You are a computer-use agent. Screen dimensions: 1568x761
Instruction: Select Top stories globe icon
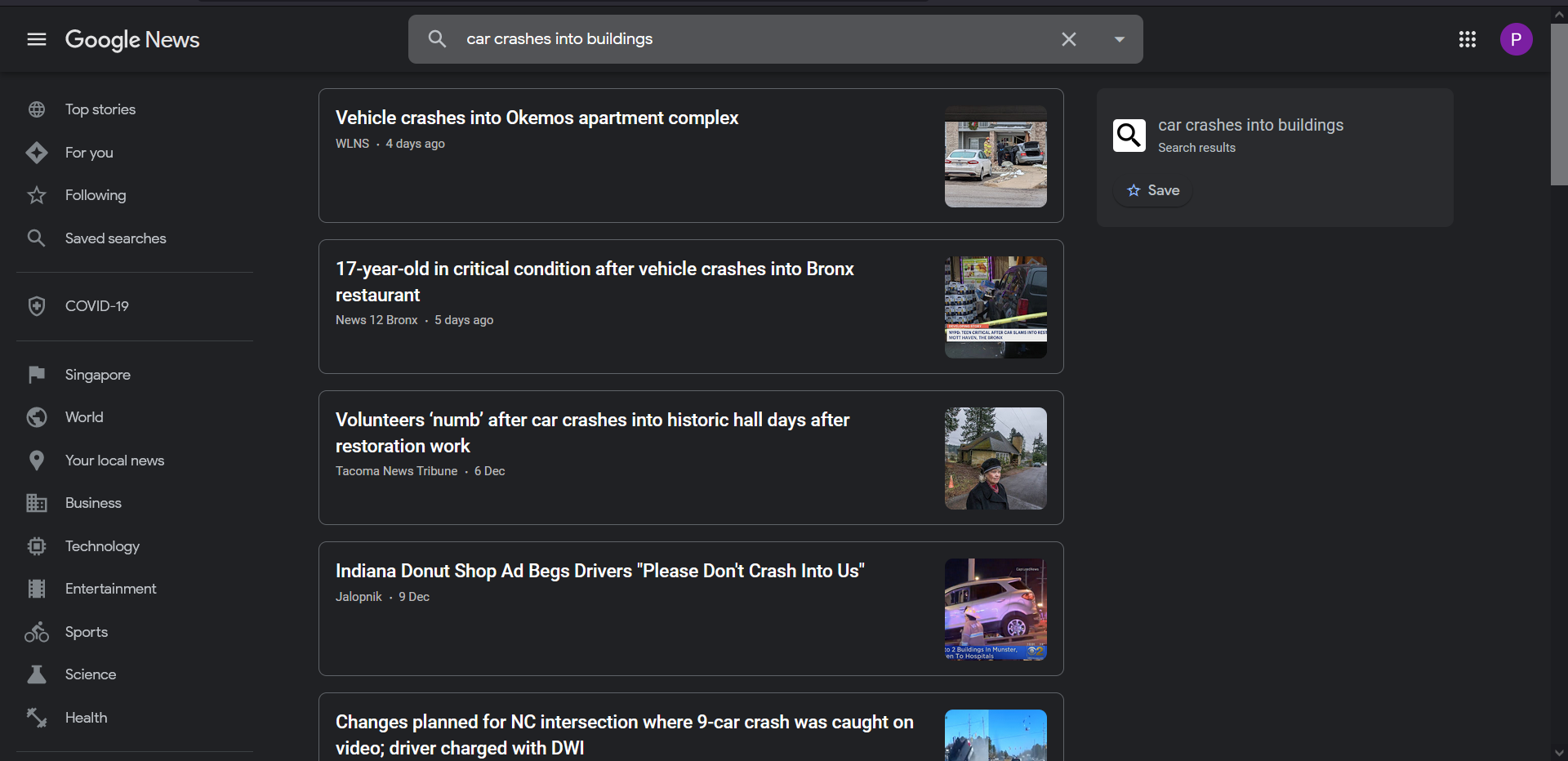click(x=37, y=109)
